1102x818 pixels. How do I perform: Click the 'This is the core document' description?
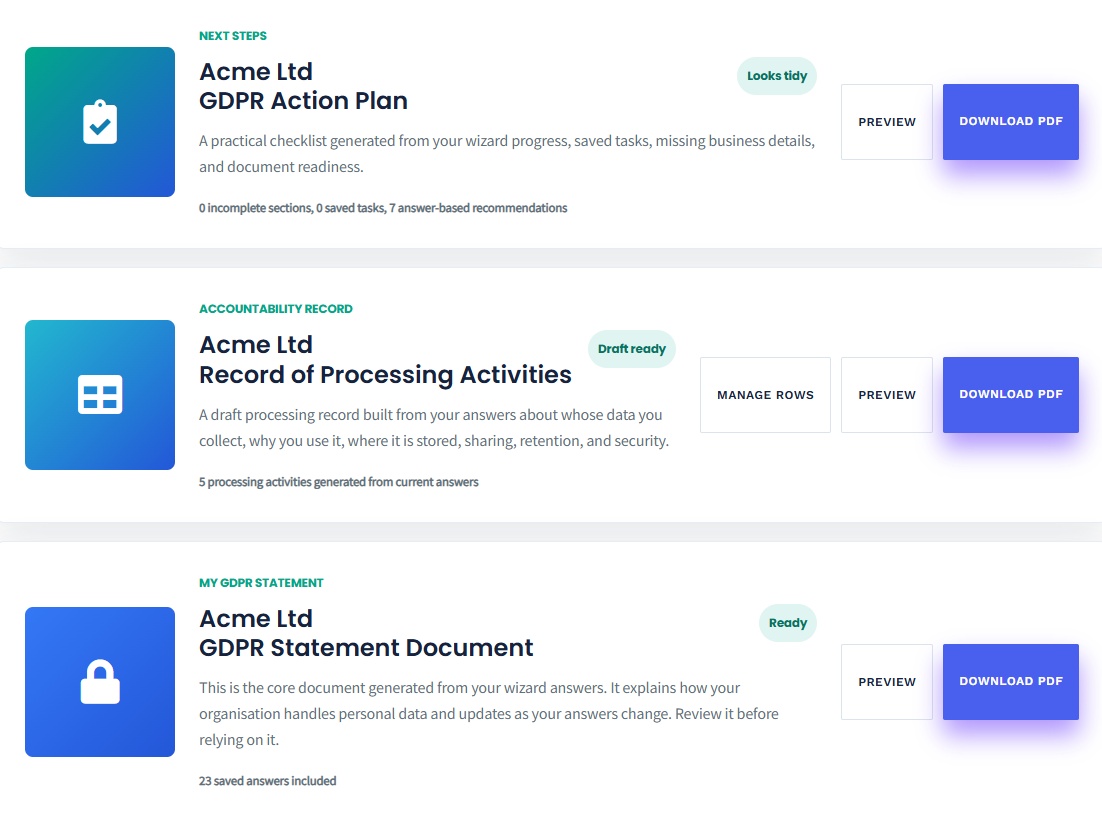[x=488, y=713]
